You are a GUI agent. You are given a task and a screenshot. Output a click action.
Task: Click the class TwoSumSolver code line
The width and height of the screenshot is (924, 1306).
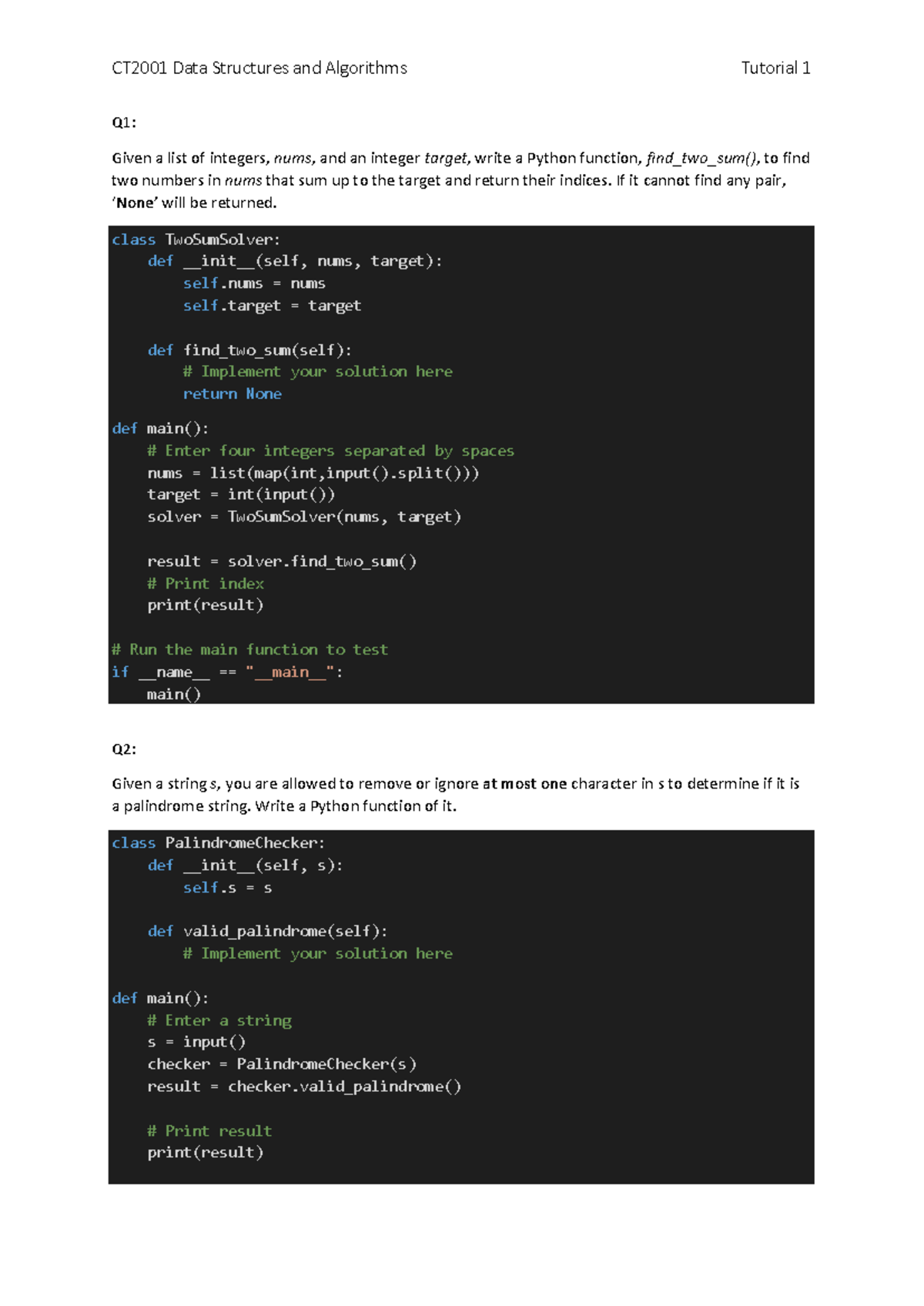[196, 239]
